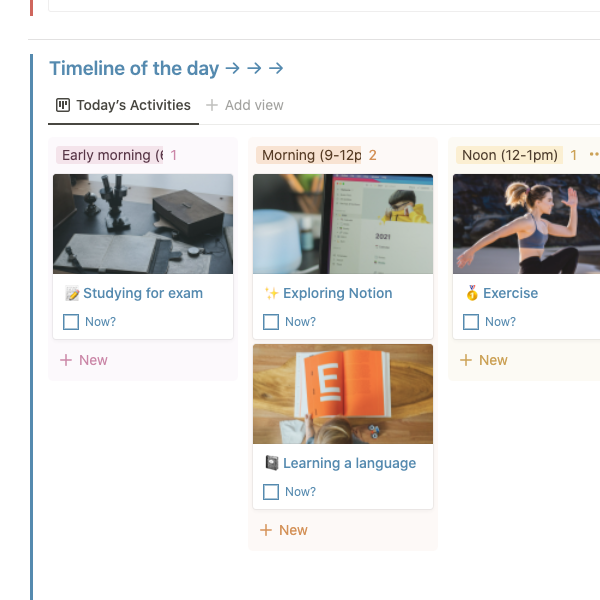The width and height of the screenshot is (600, 600).
Task: Click the Add view button
Action: click(245, 105)
